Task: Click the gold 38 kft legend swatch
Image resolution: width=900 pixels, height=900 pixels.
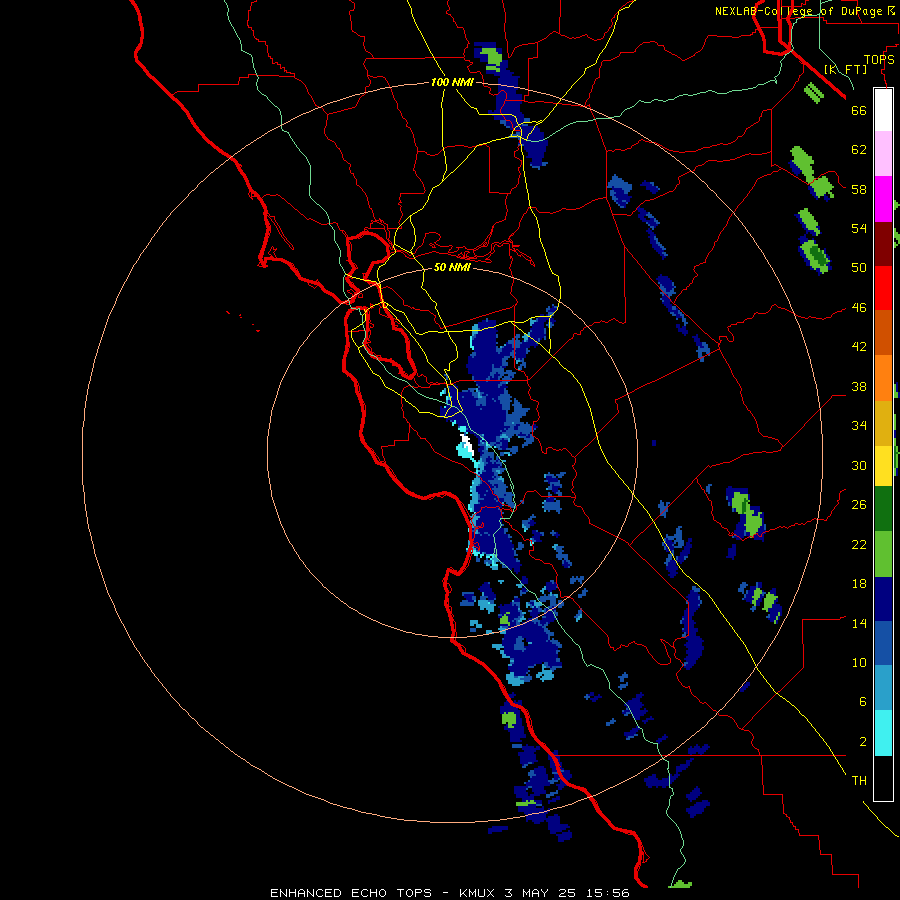Action: pyautogui.click(x=883, y=423)
